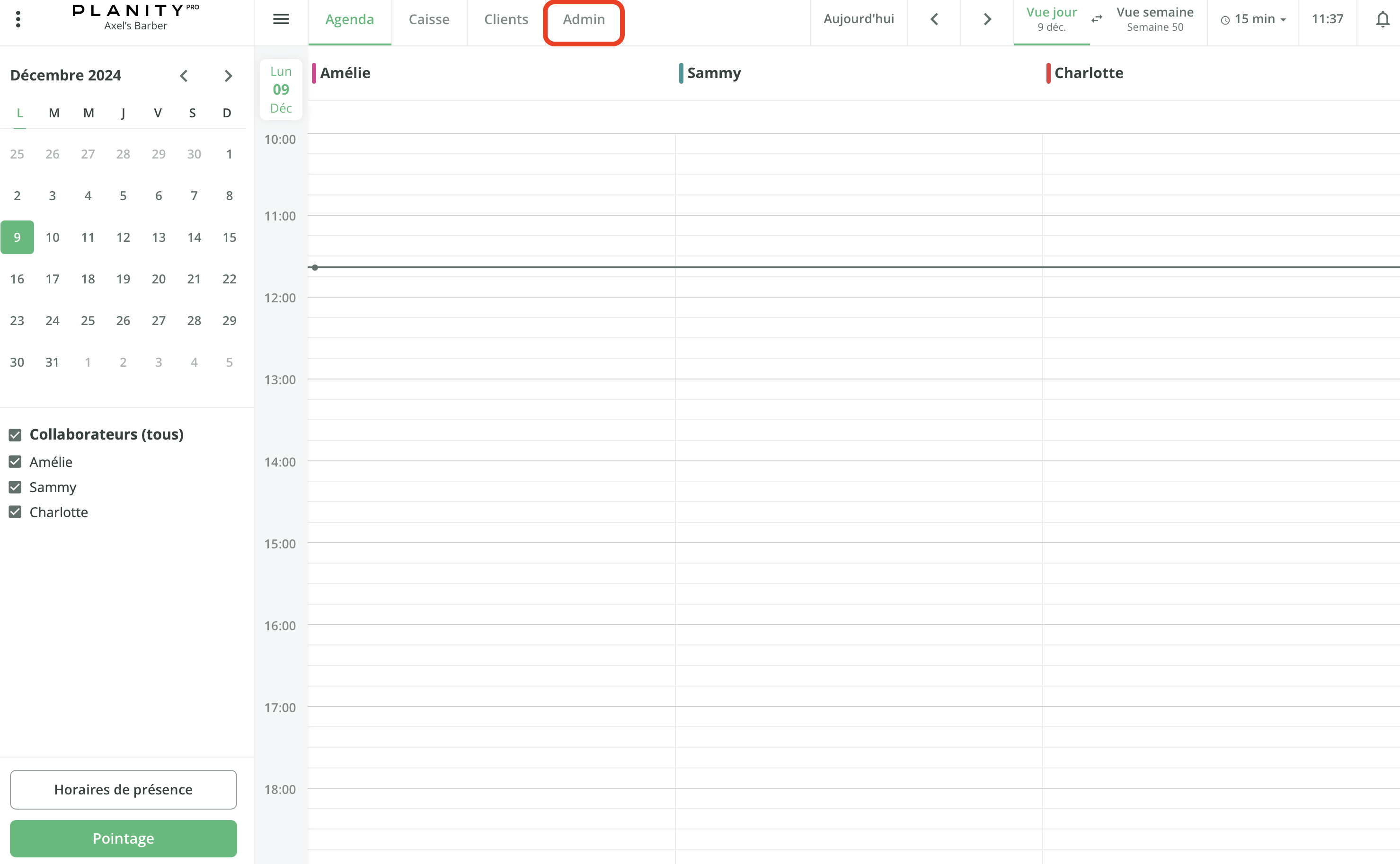Show next month in mini calendar
Viewport: 1400px width, 864px height.
[228, 76]
